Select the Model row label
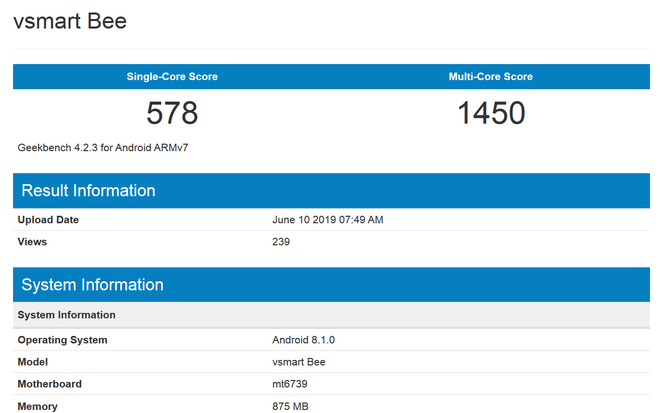Viewport: 660px width, 413px height. coord(33,362)
